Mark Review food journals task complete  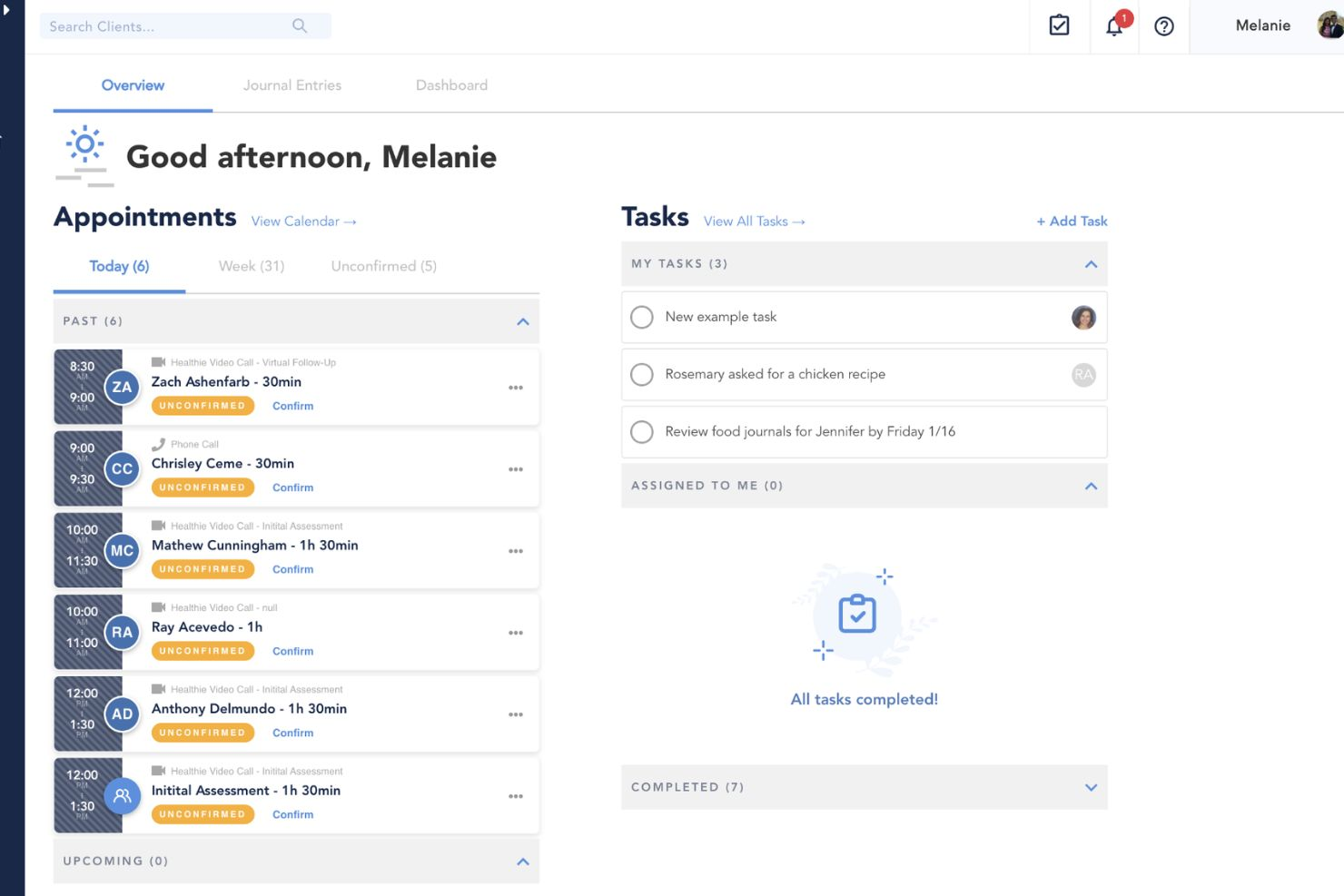click(642, 431)
